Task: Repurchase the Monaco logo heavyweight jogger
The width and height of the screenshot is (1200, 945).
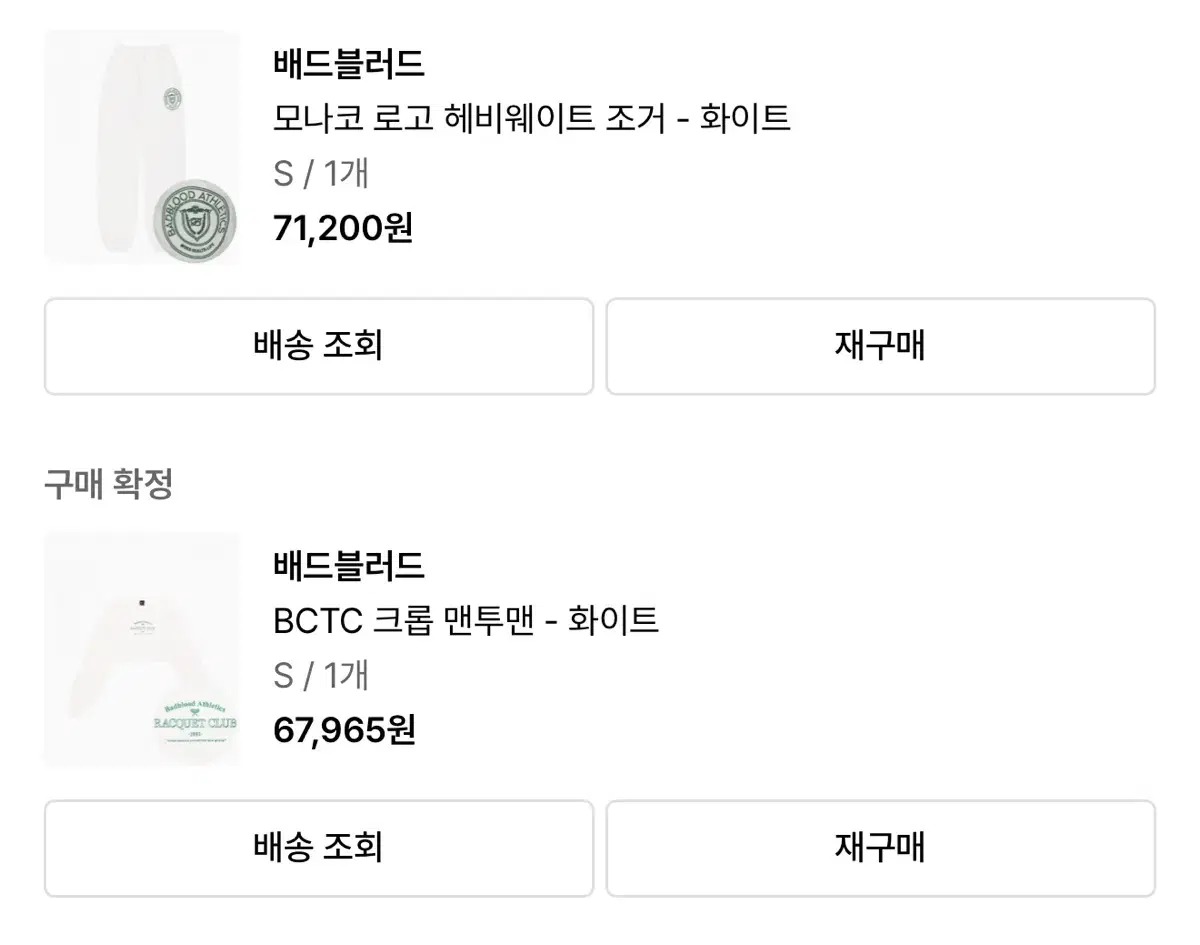Action: 880,346
